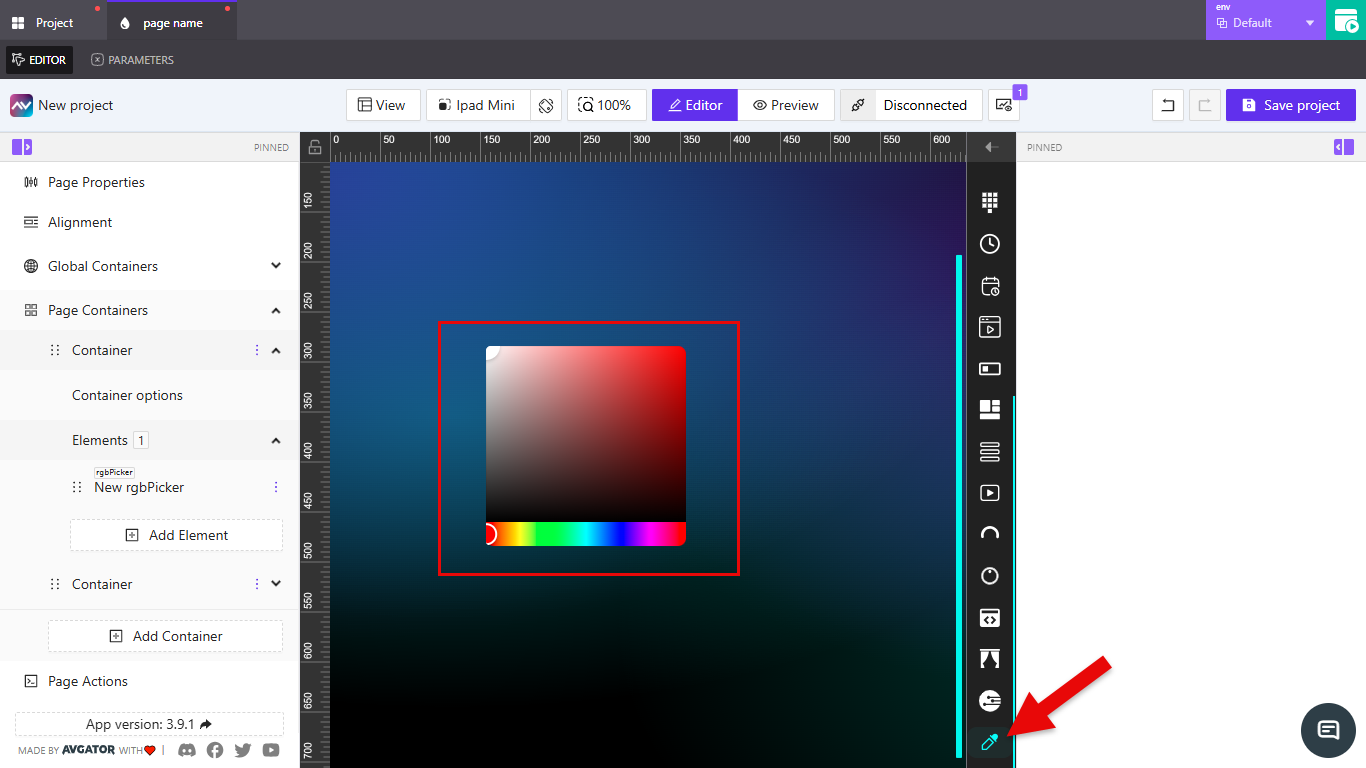Select the curtain widget icon
The image size is (1366, 768).
(x=990, y=658)
